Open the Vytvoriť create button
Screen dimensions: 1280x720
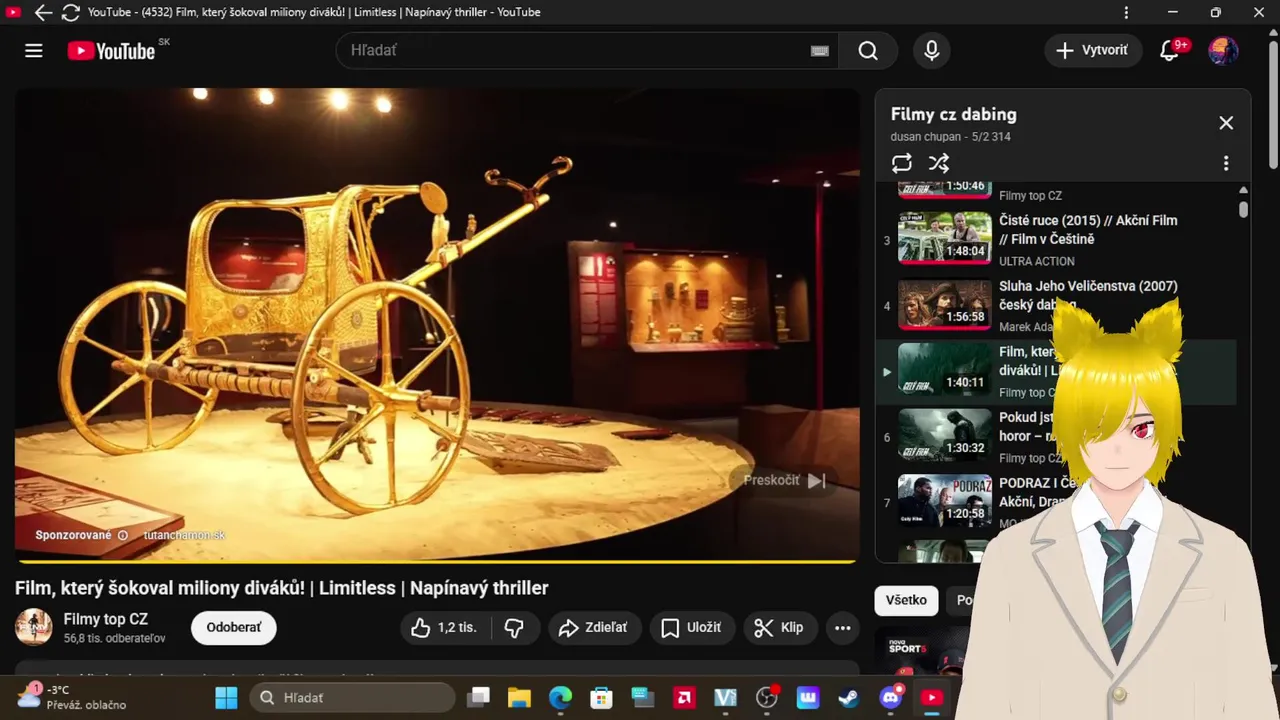point(1093,50)
